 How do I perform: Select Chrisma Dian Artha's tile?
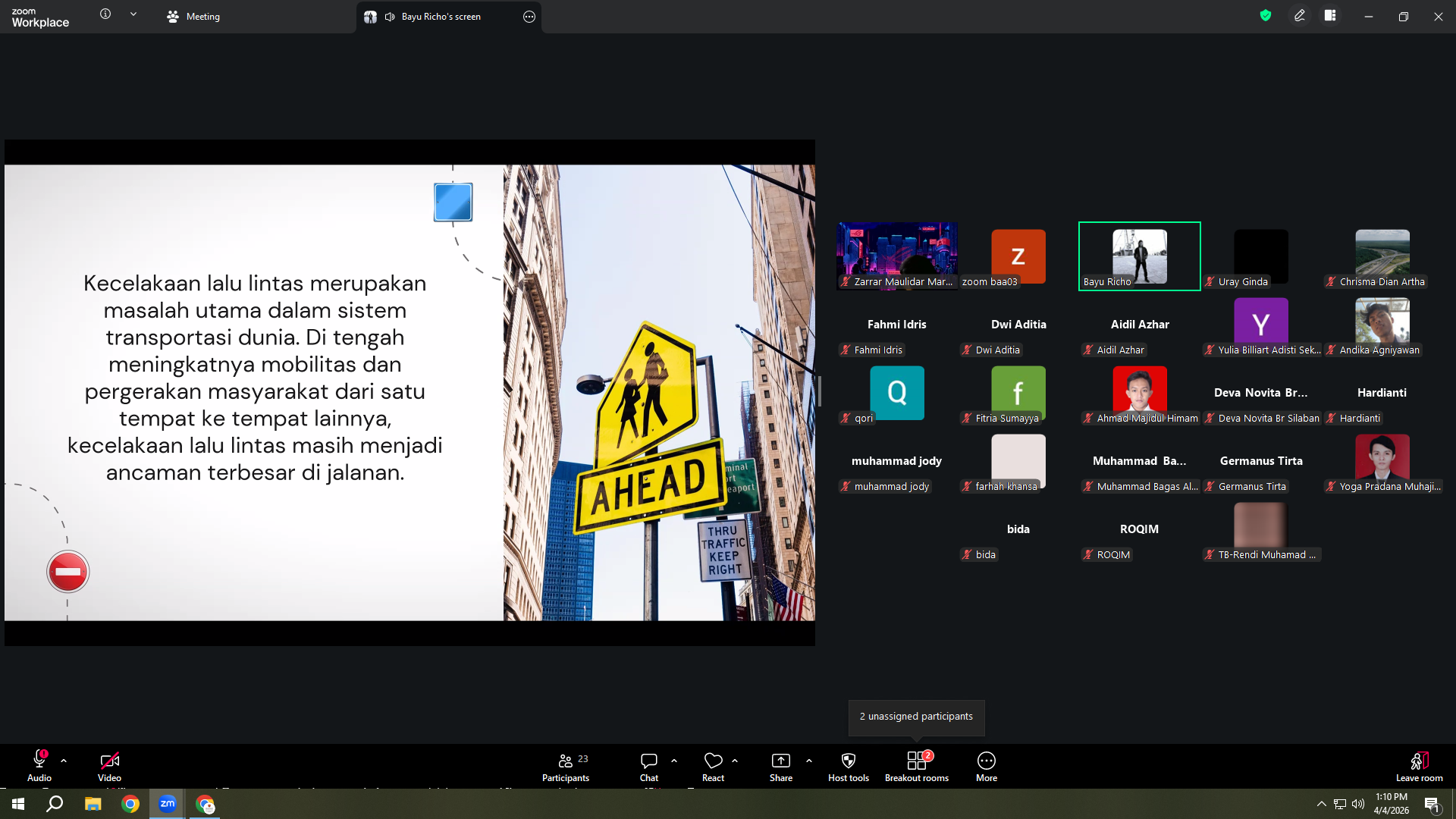pos(1382,256)
